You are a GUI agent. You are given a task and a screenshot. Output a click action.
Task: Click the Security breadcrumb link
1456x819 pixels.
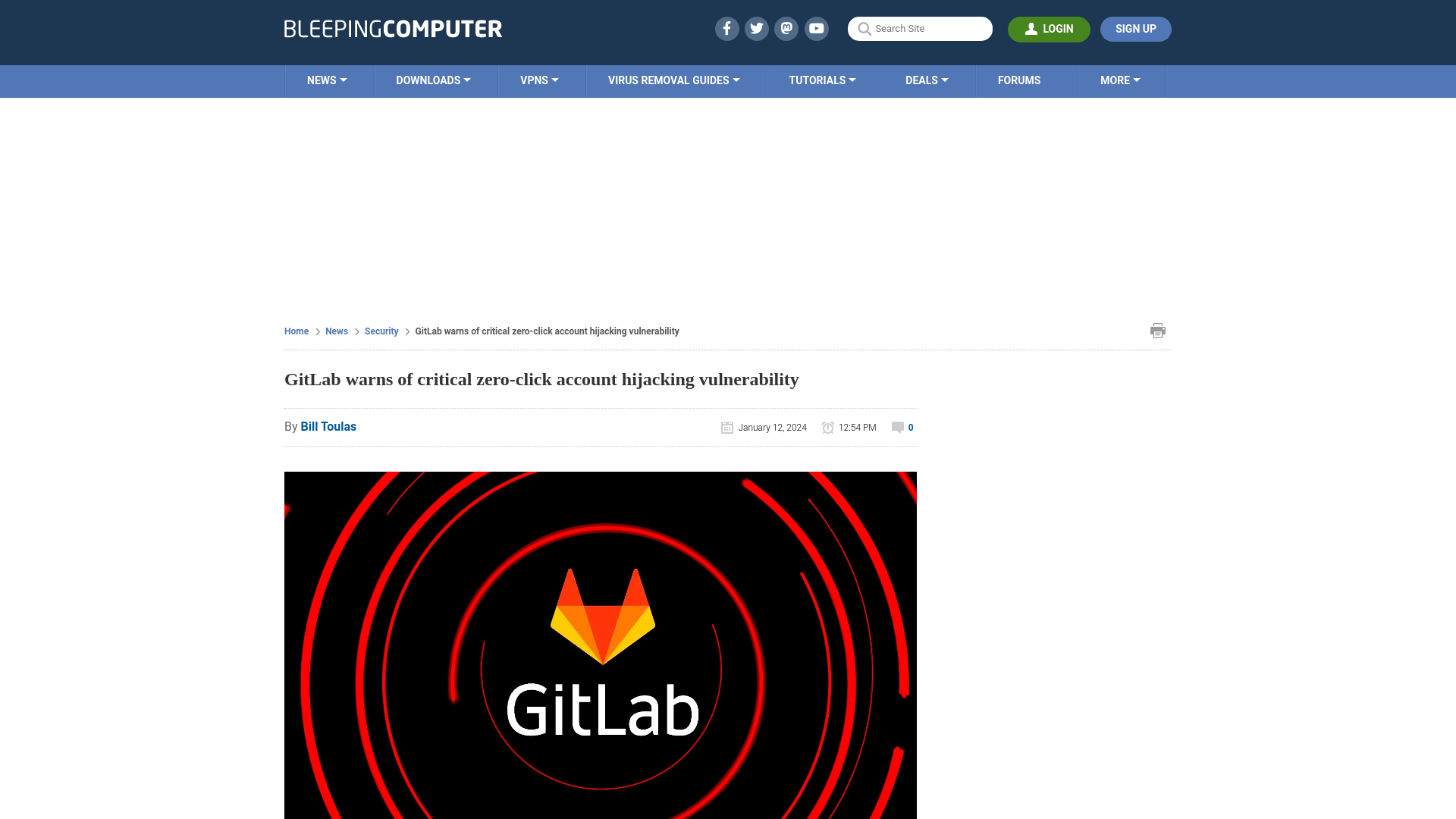coord(381,331)
